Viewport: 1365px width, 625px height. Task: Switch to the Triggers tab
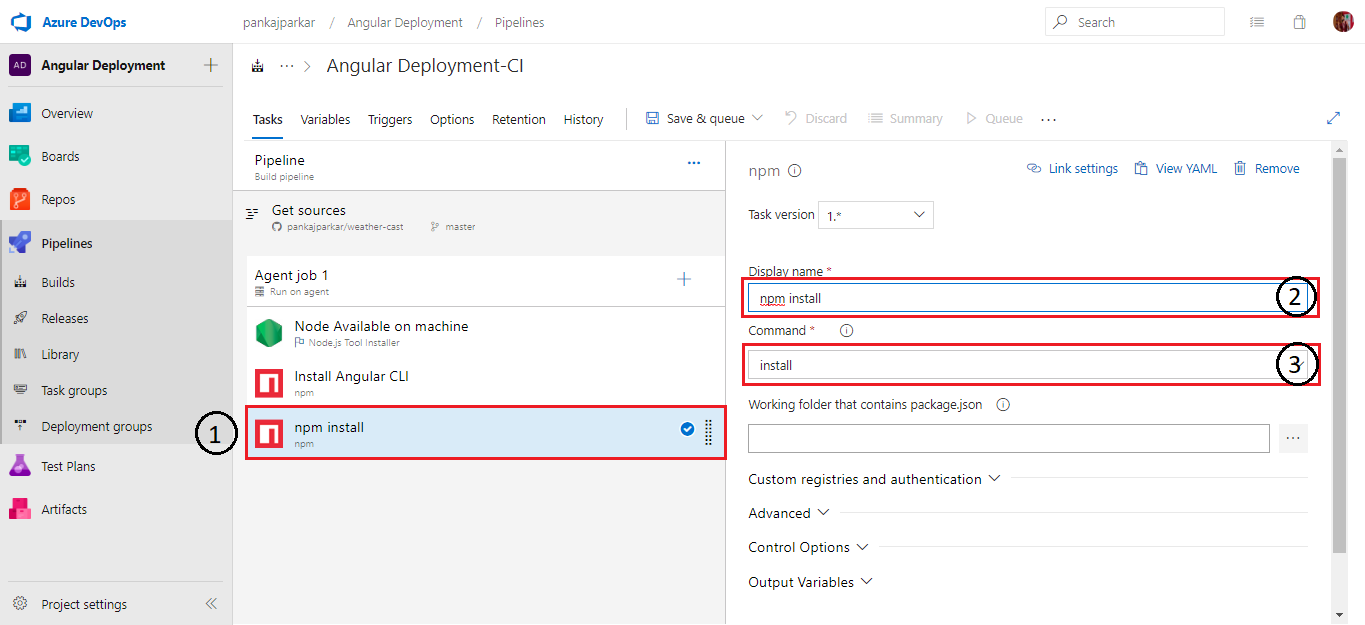tap(390, 119)
